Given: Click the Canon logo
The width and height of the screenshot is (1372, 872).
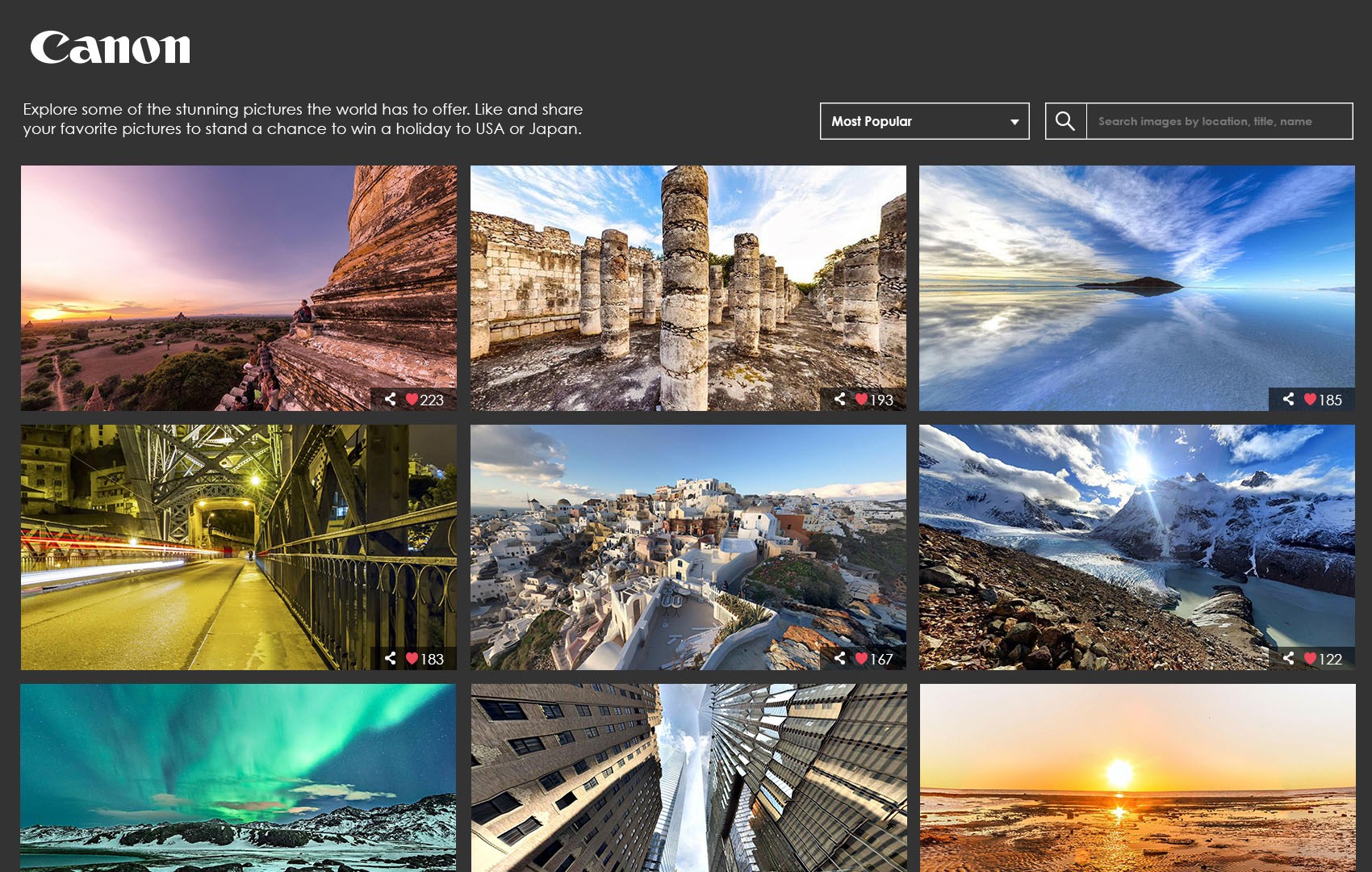Looking at the screenshot, I should click(111, 48).
